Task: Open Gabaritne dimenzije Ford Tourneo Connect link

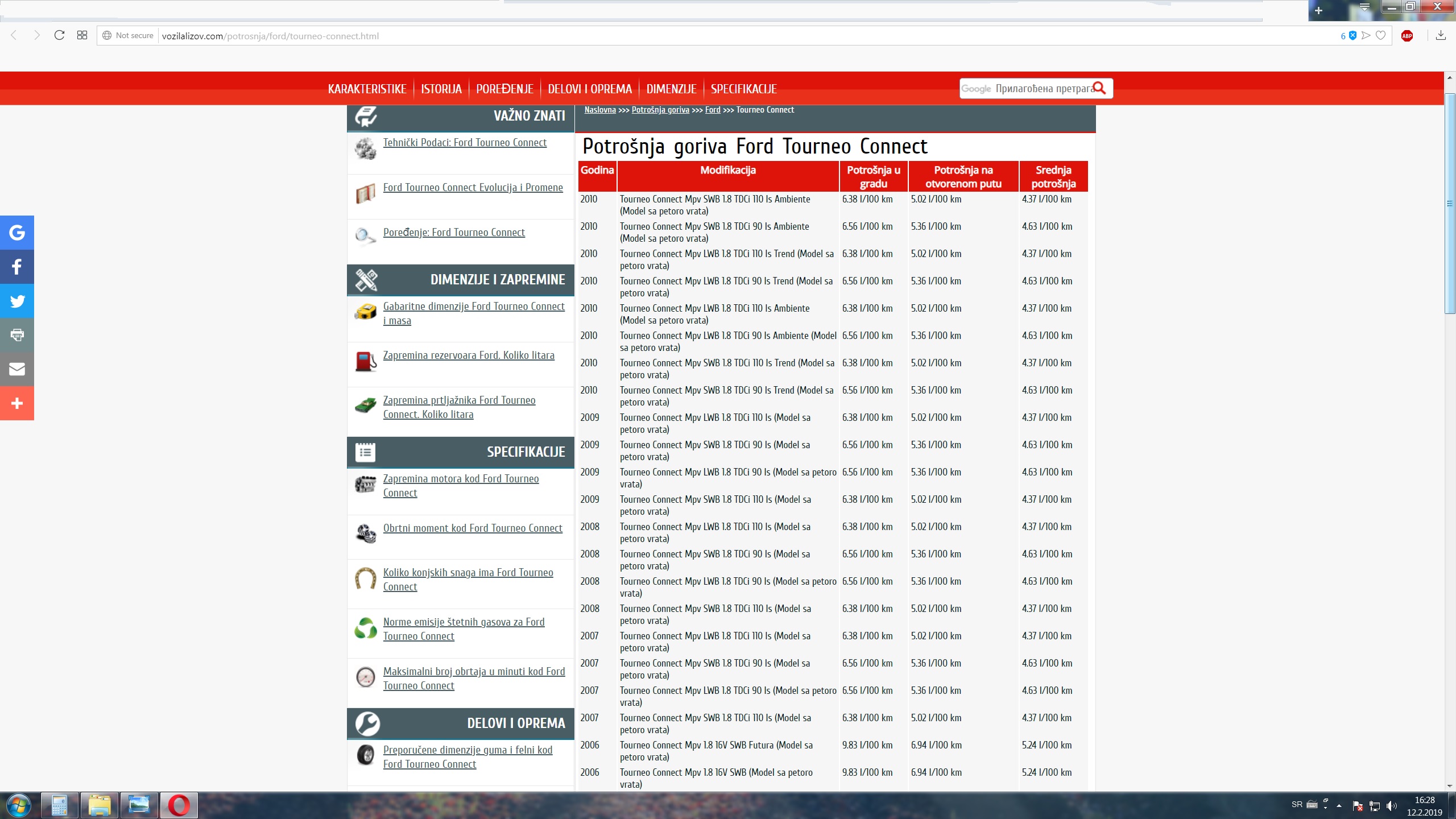Action: point(474,313)
